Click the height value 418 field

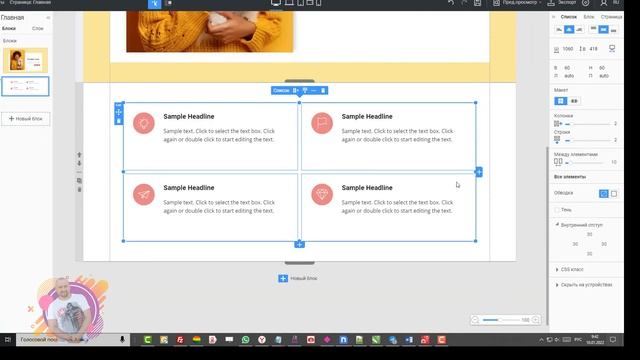tap(593, 49)
